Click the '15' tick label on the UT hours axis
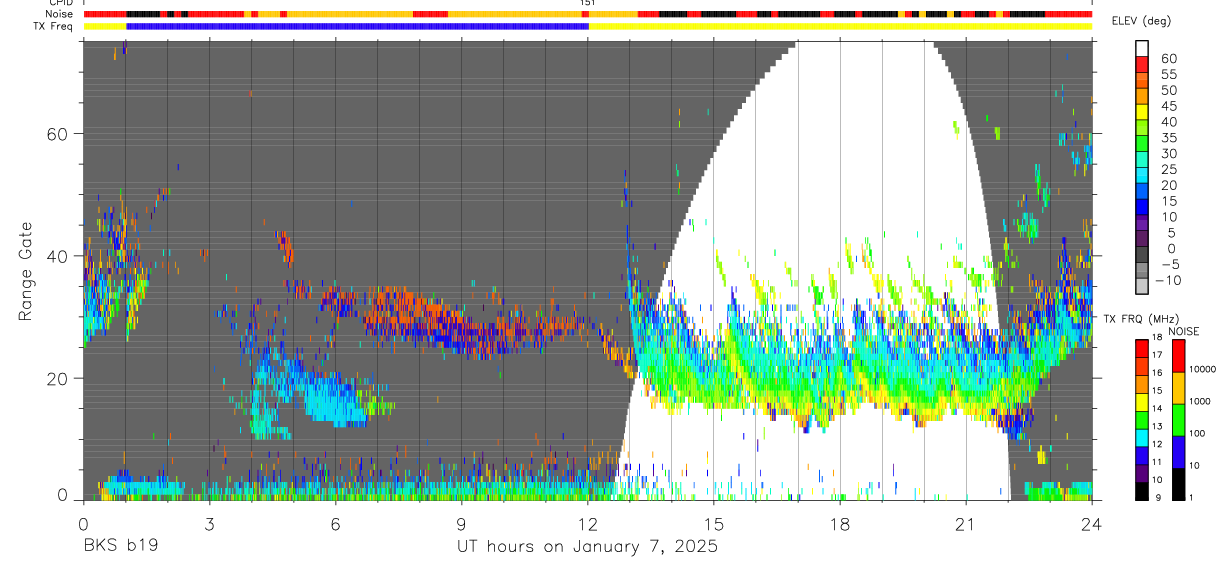This screenshot has width=1228, height=567. tap(714, 522)
